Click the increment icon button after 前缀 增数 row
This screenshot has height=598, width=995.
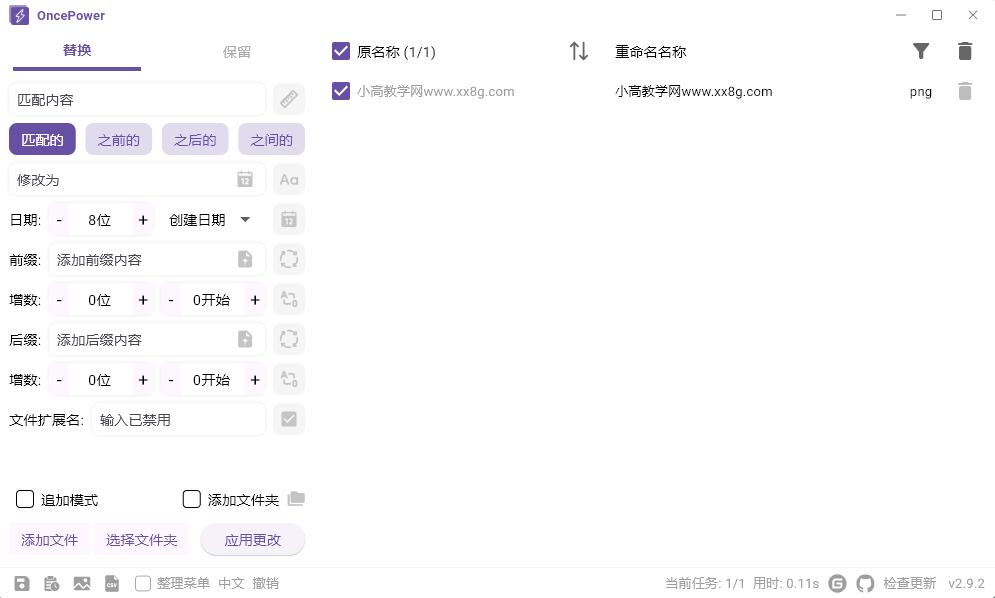point(289,299)
